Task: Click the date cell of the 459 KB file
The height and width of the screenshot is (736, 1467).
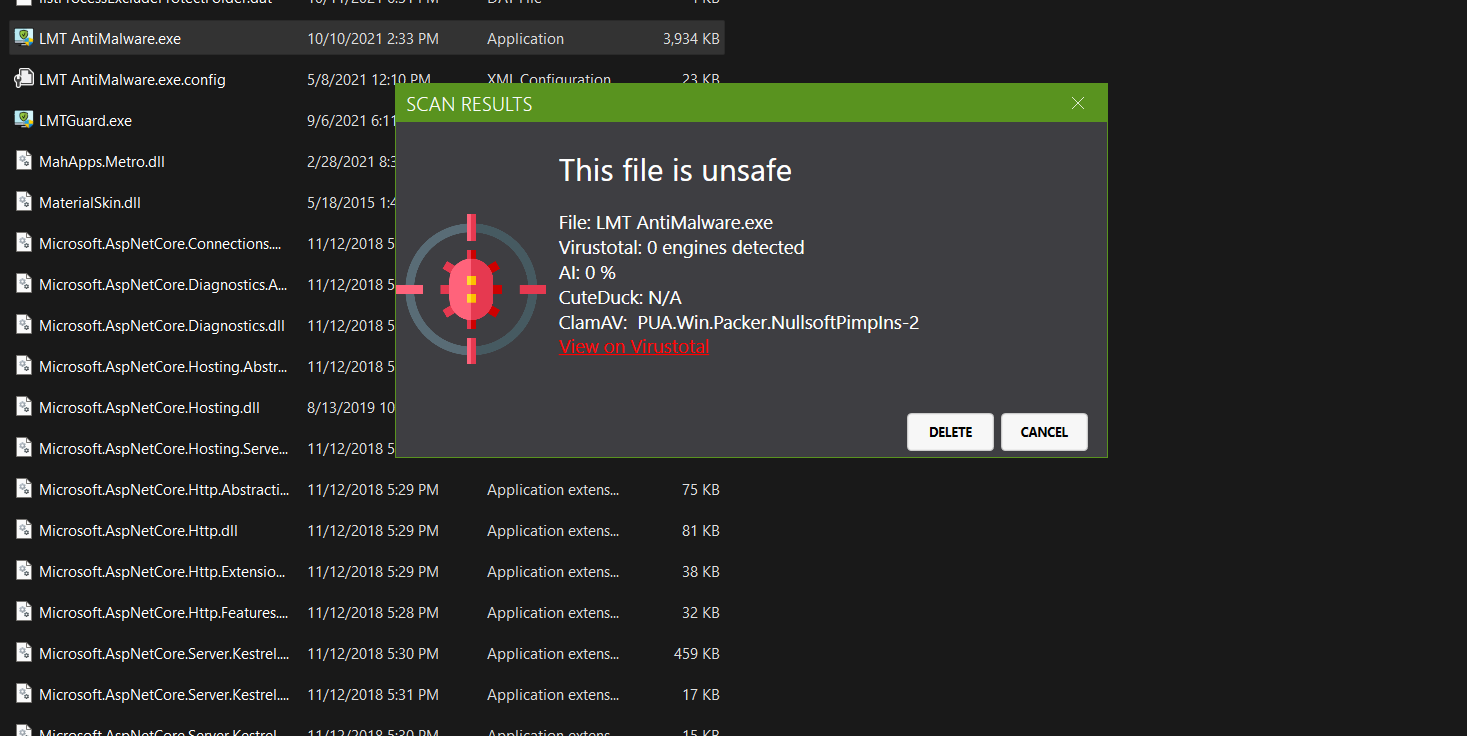Action: pos(373,654)
